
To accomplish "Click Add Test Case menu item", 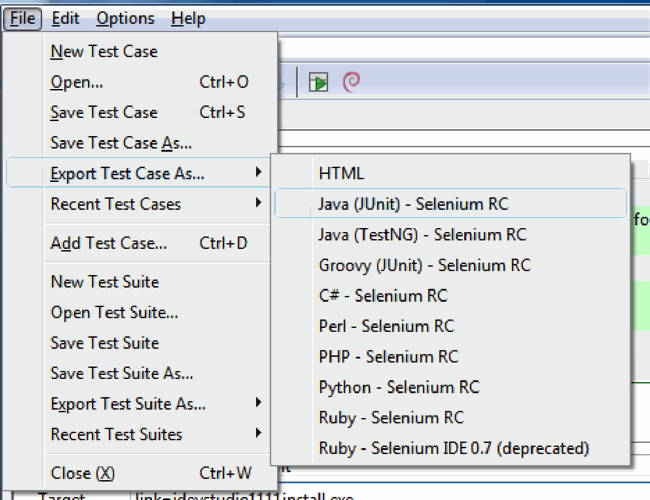I will [108, 243].
